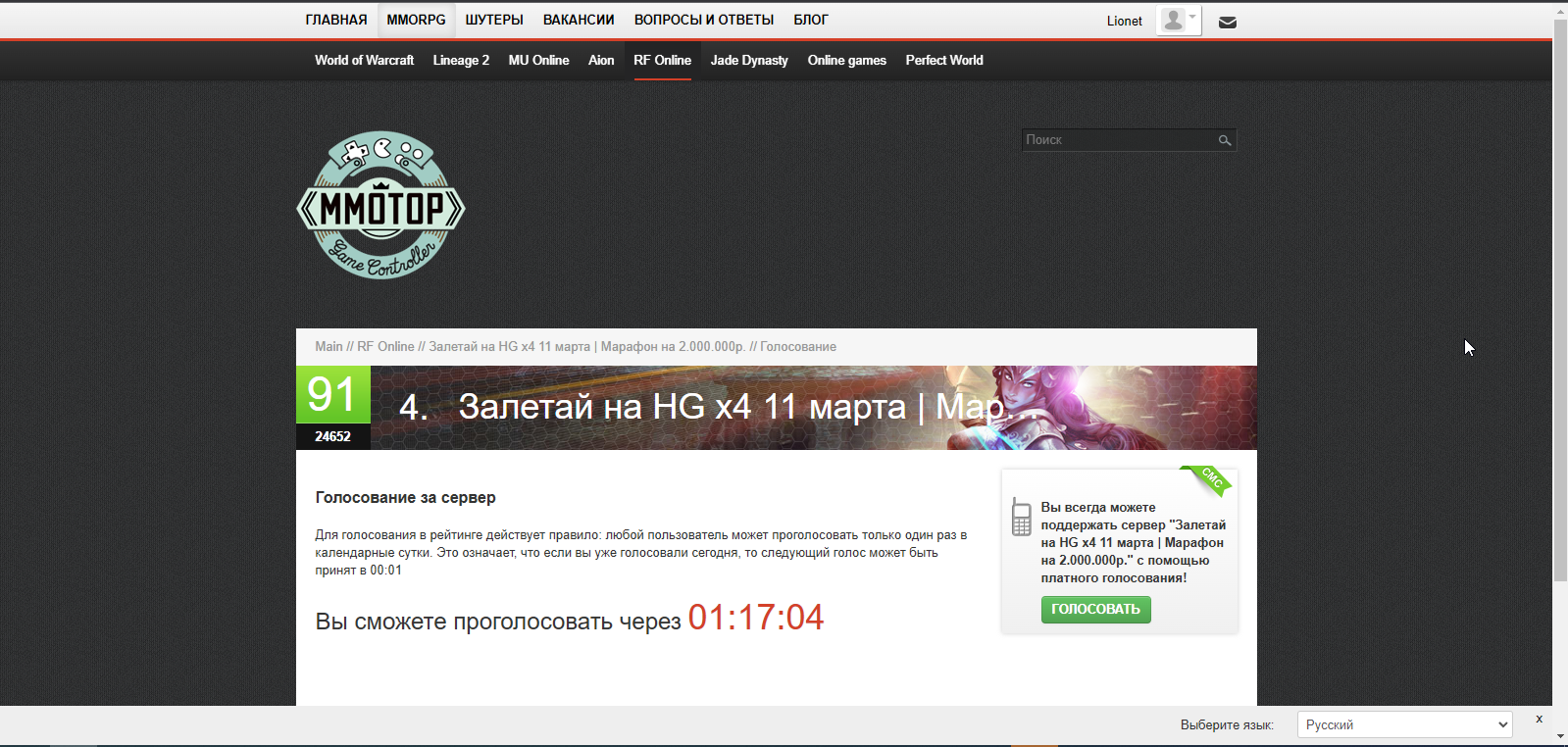The height and width of the screenshot is (747, 1568).
Task: Go to MU Online section
Action: pos(538,60)
